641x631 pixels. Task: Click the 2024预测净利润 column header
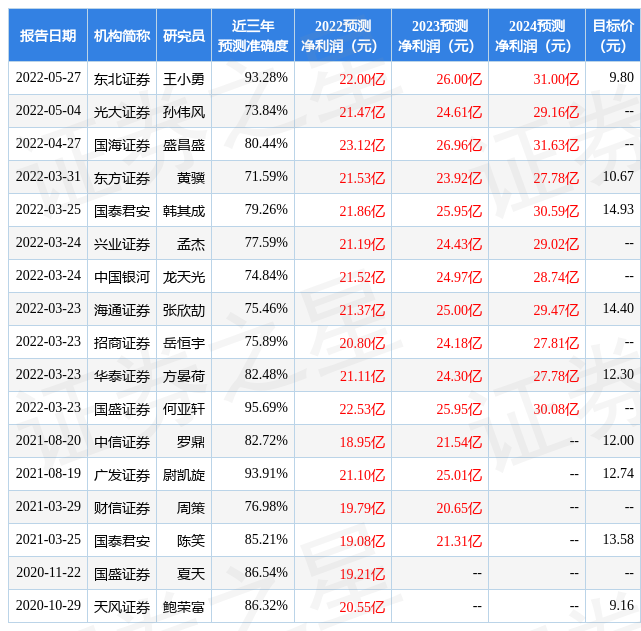pos(537,36)
